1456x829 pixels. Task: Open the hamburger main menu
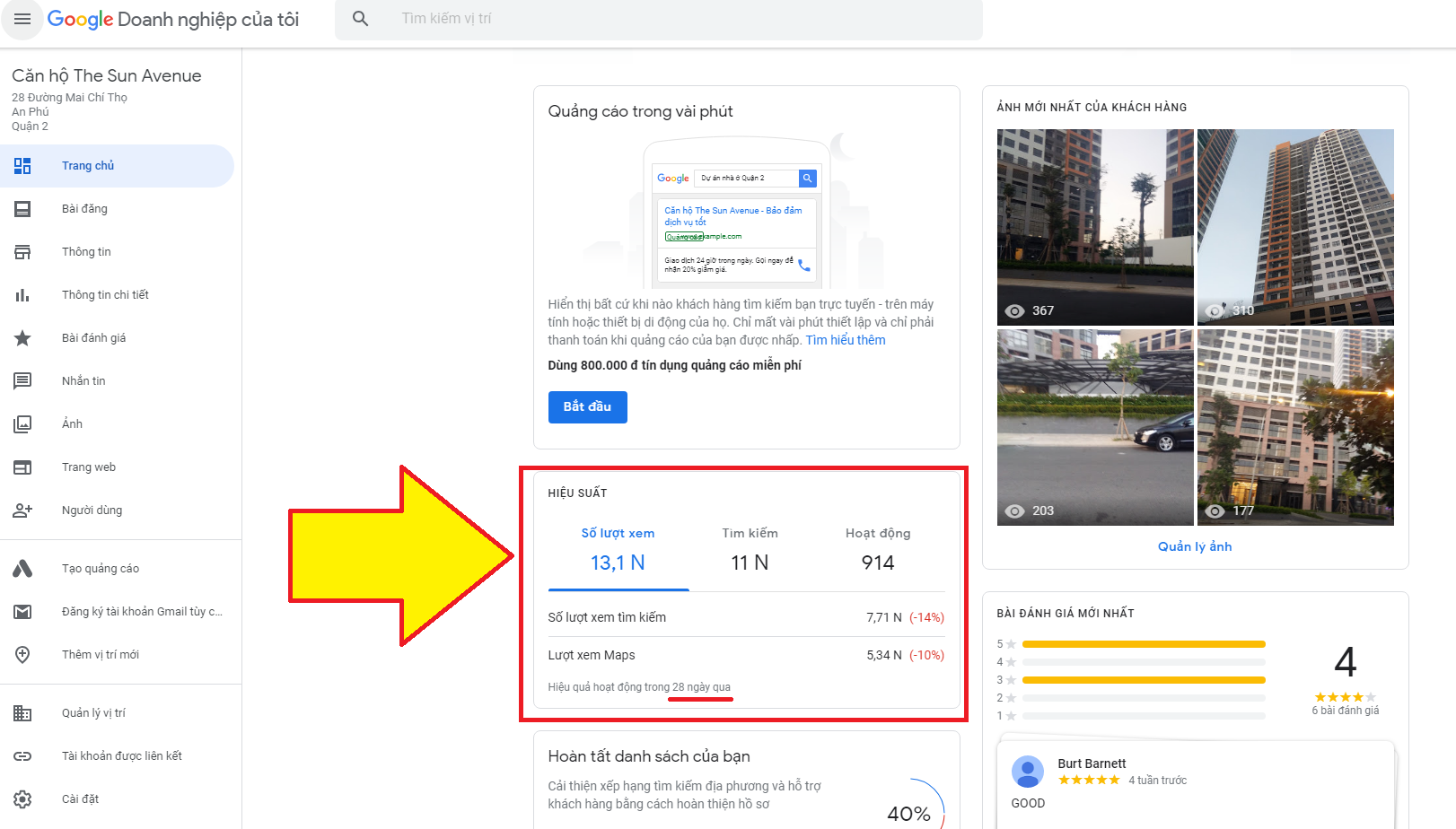(22, 19)
